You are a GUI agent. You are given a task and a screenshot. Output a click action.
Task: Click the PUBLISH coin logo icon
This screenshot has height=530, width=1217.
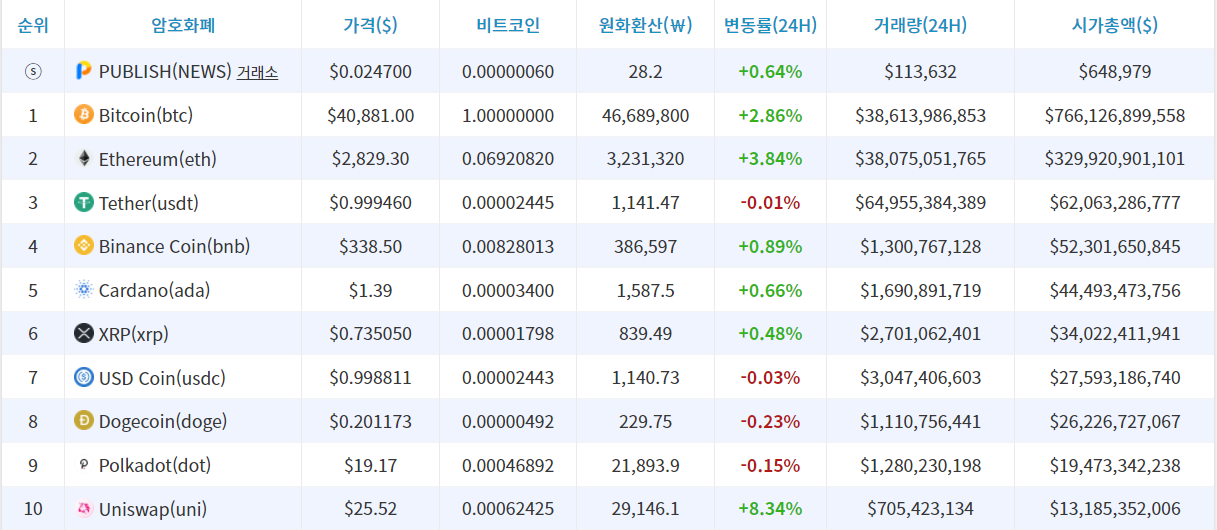[84, 71]
